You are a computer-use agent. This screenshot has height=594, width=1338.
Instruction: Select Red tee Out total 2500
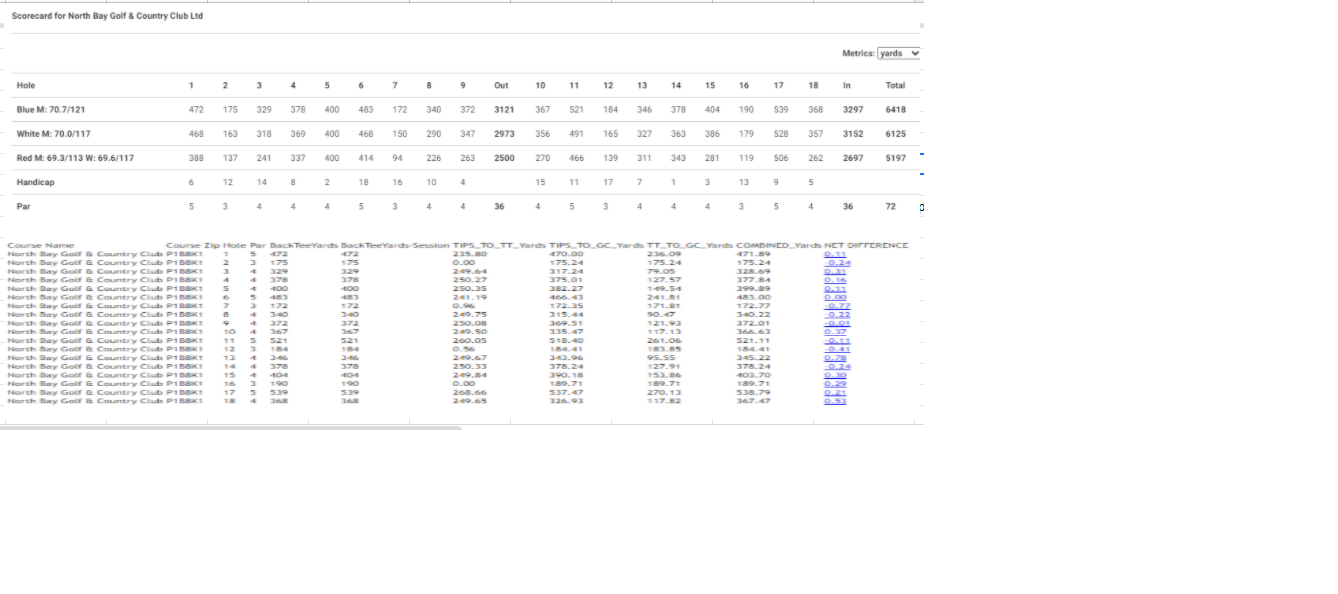[504, 158]
